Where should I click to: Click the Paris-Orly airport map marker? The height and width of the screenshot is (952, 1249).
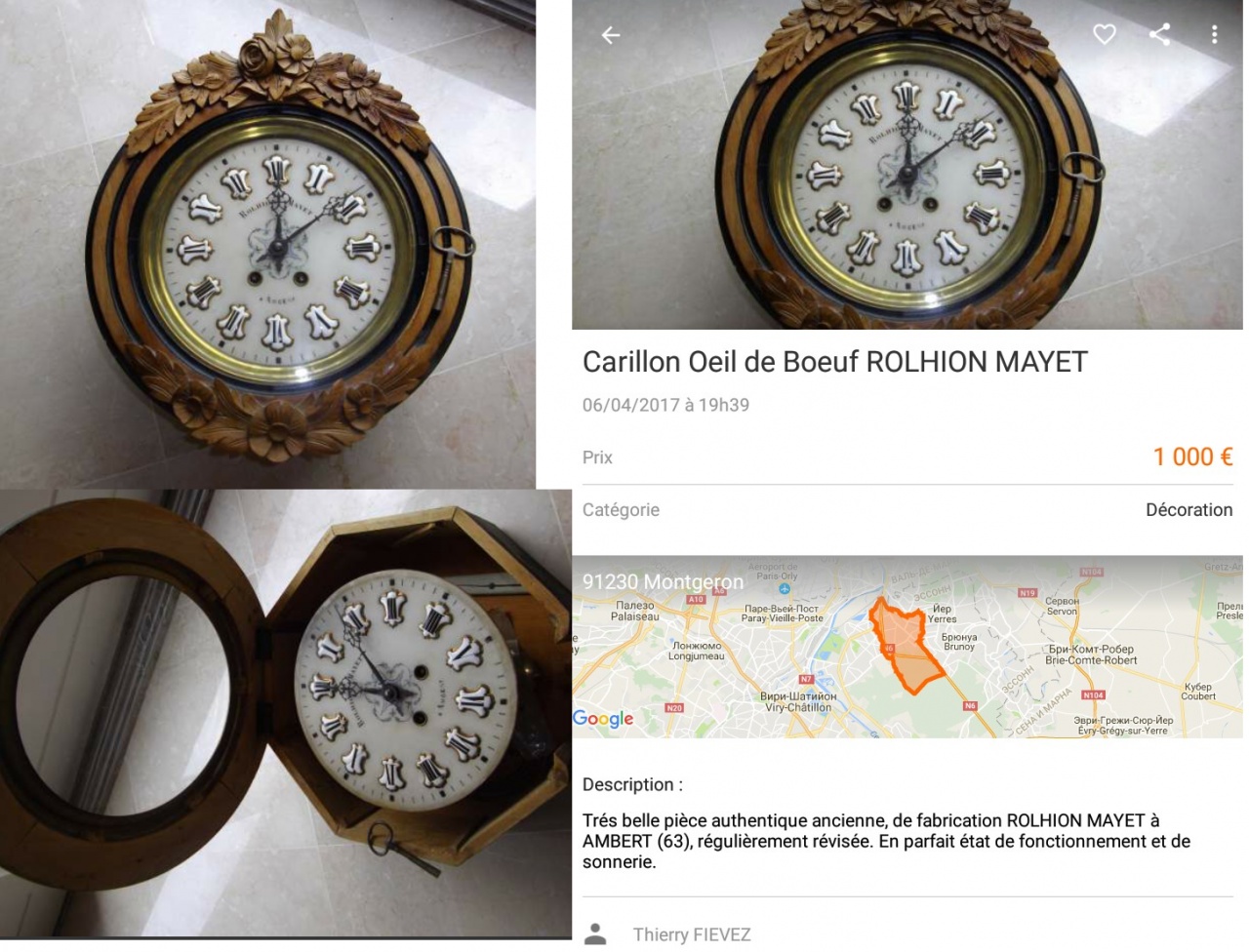pyautogui.click(x=785, y=589)
